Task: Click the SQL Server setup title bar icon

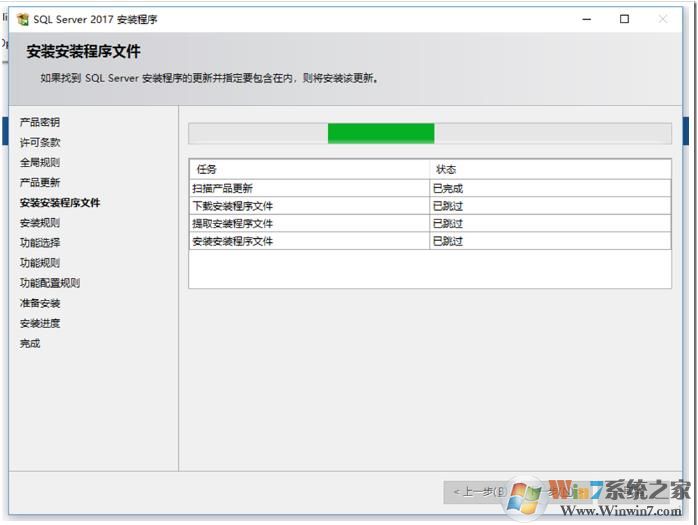Action: tap(23, 20)
